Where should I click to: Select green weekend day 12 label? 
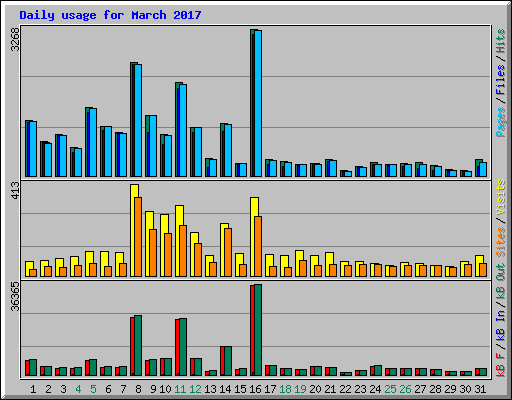pyautogui.click(x=195, y=389)
